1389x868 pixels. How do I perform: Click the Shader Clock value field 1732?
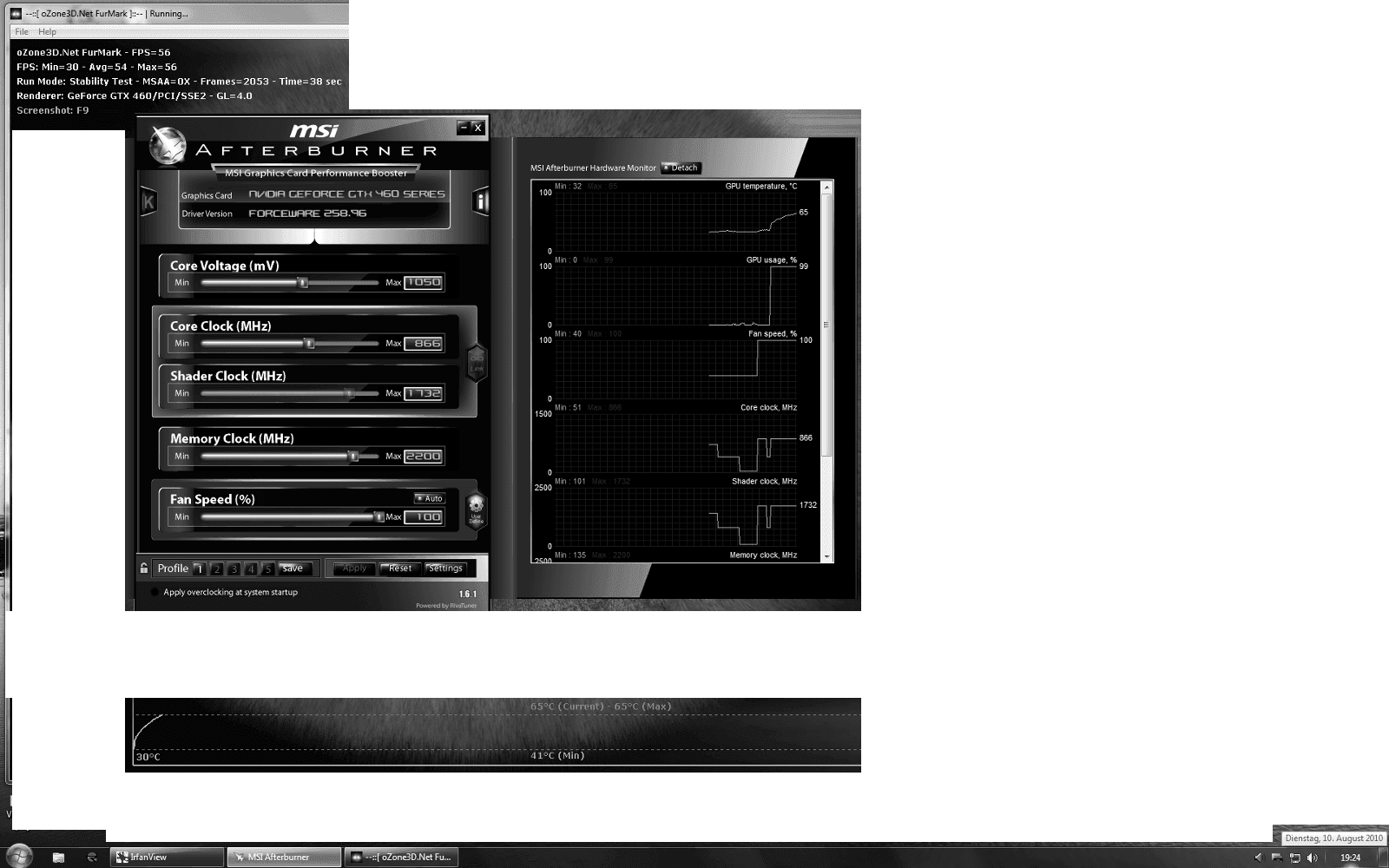coord(424,394)
